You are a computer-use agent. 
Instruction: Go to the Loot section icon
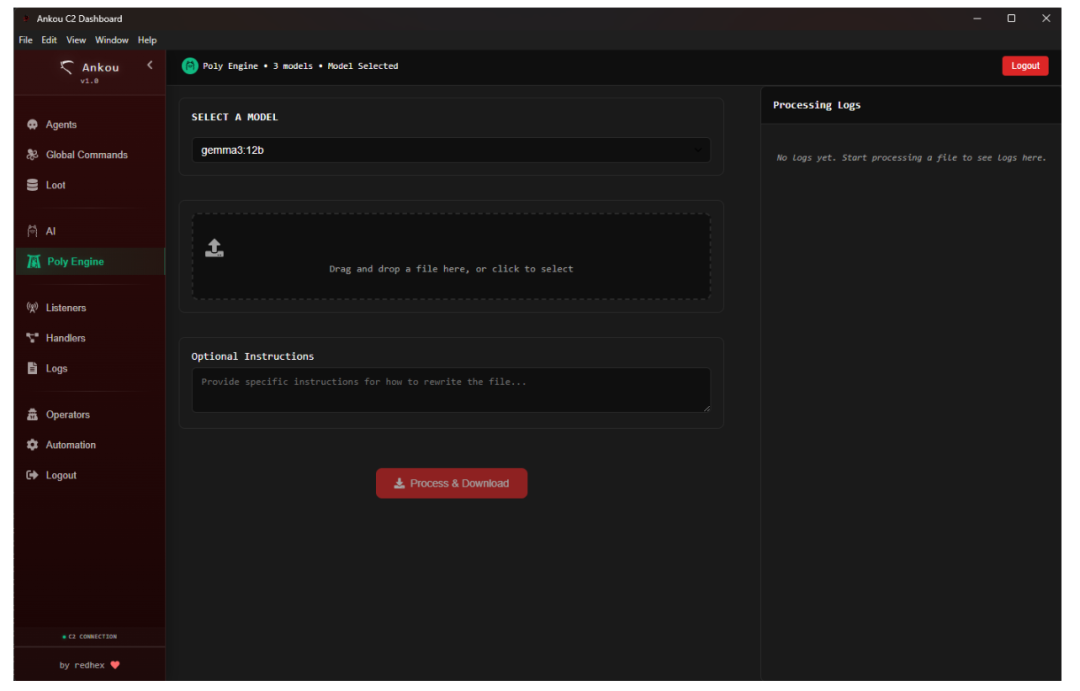32,185
